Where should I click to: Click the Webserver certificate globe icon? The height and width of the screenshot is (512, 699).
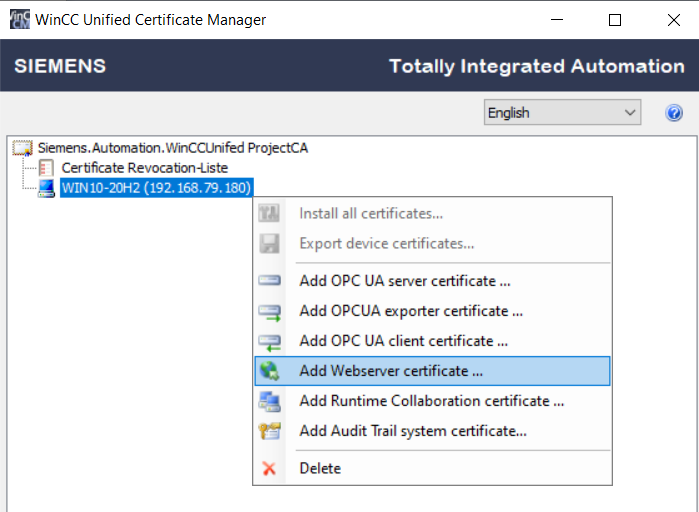coord(270,371)
